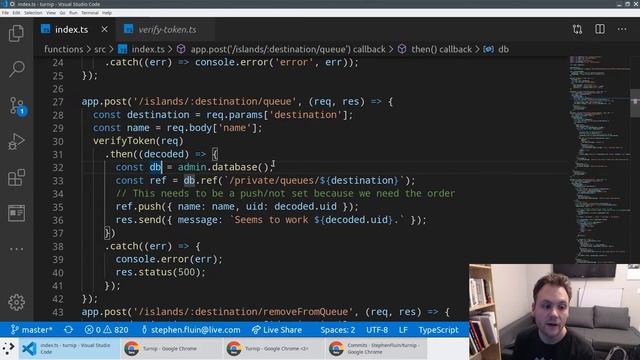Switch to Turnip - Google Chrome taskbar window
640x360 pixels.
coord(171,349)
